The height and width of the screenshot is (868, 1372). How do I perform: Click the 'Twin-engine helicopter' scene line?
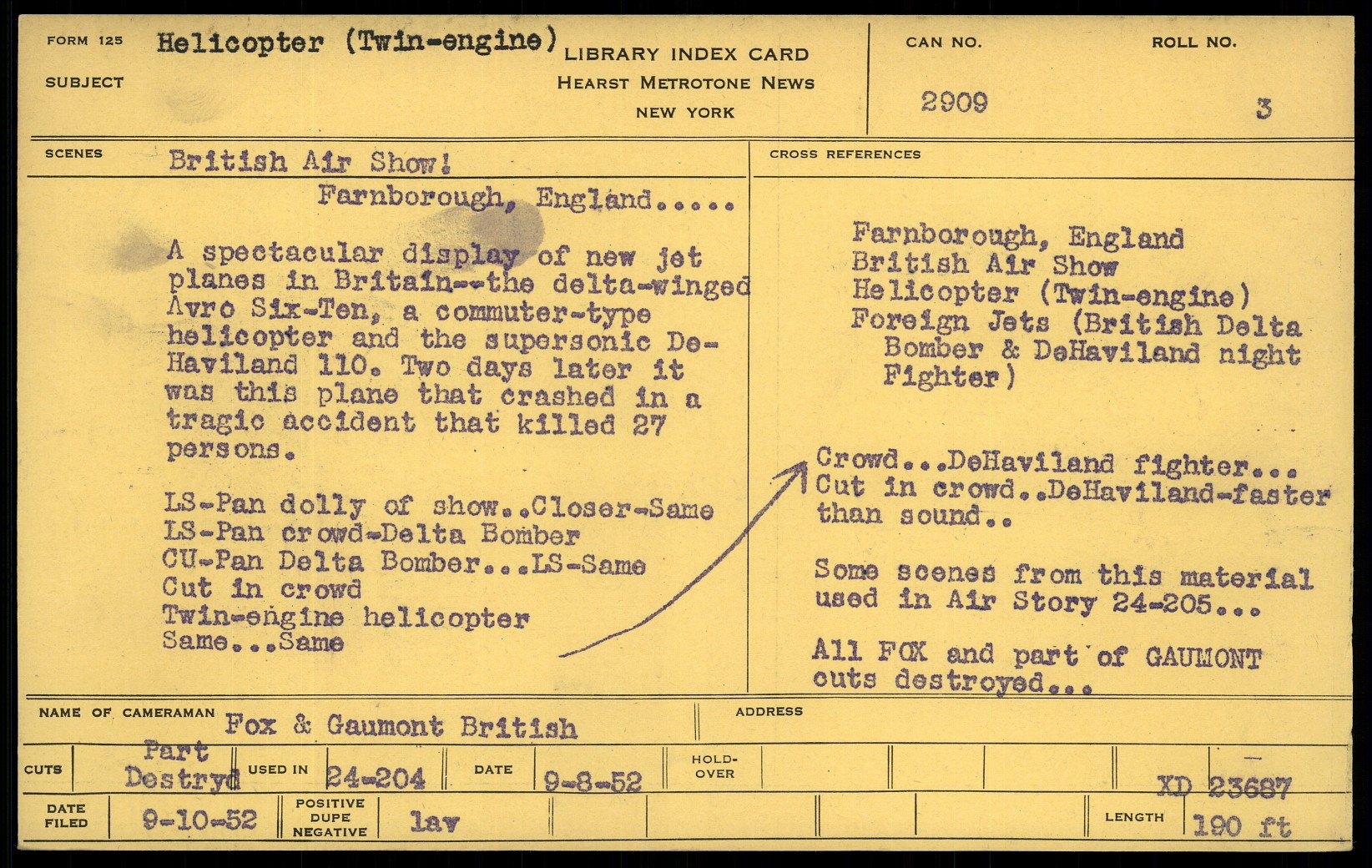tap(346, 618)
